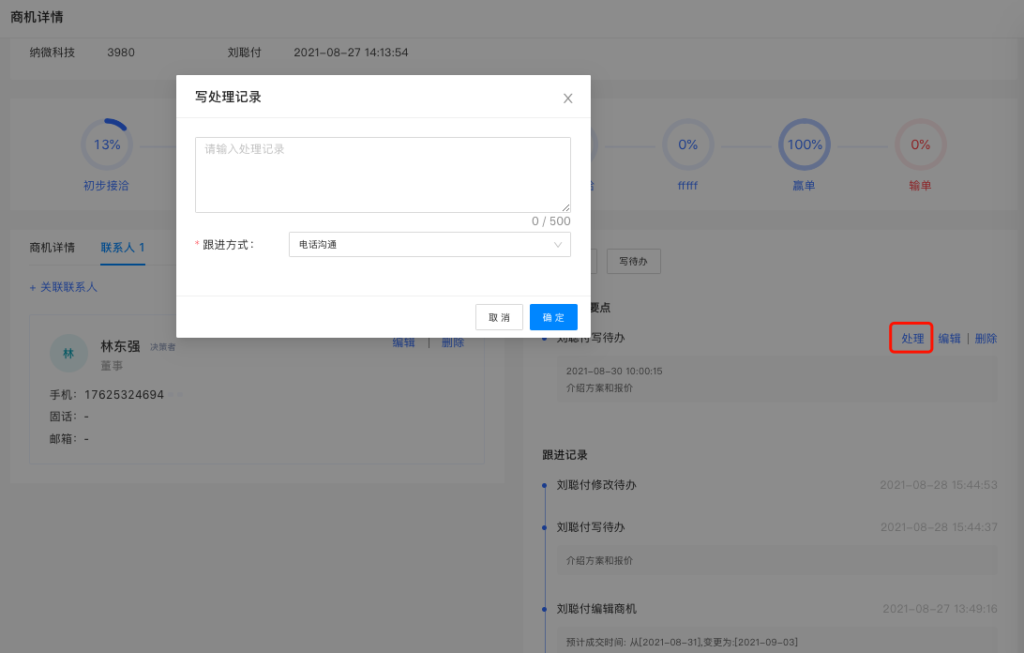Open the 跟进方式 dropdown

pos(428,244)
